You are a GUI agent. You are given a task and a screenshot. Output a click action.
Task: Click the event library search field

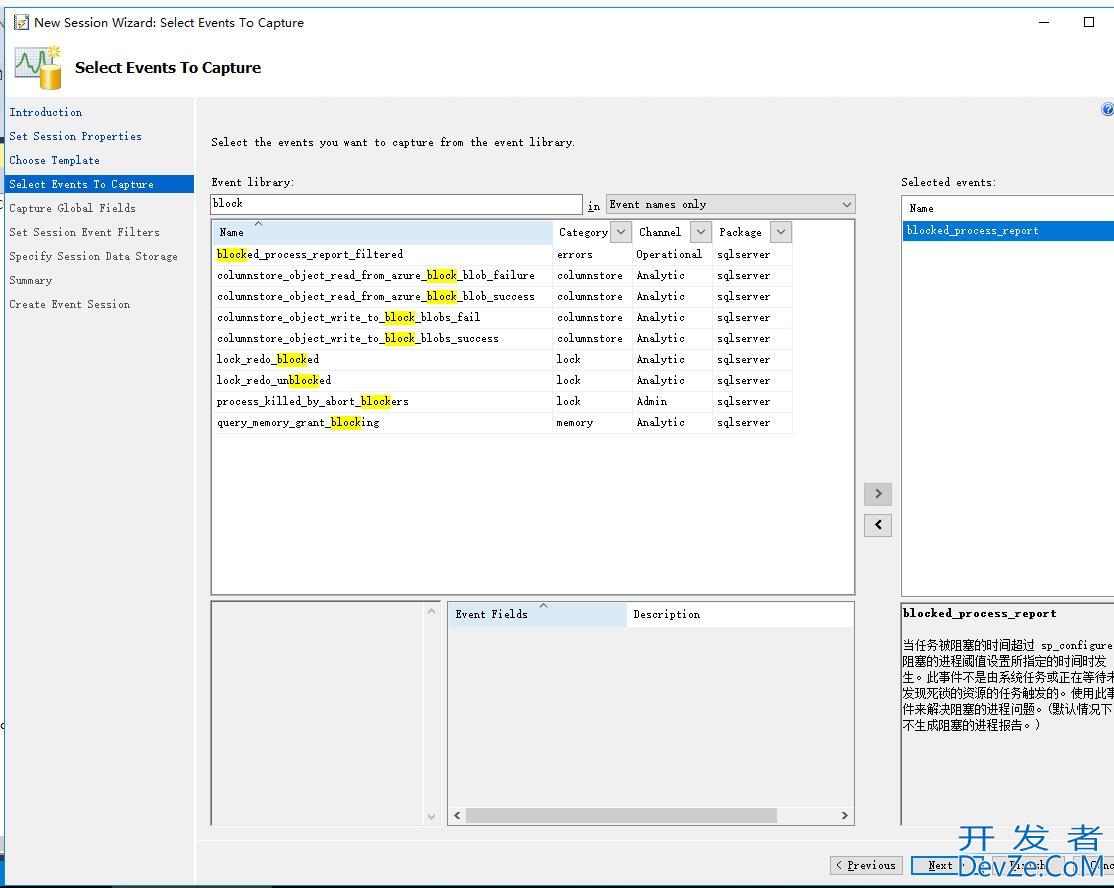[x=396, y=204]
